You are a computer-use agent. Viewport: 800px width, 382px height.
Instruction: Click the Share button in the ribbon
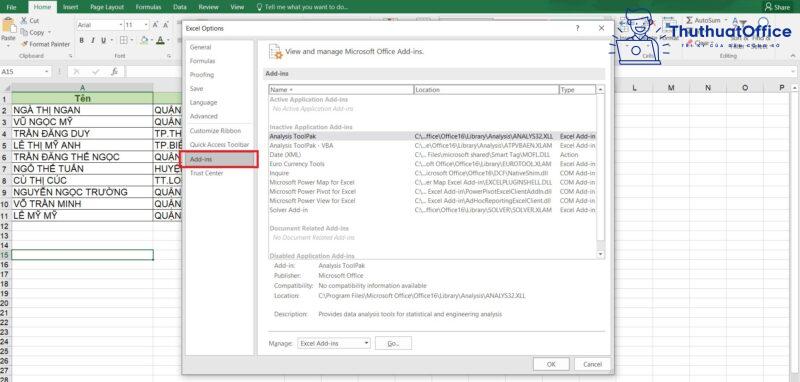[778, 7]
